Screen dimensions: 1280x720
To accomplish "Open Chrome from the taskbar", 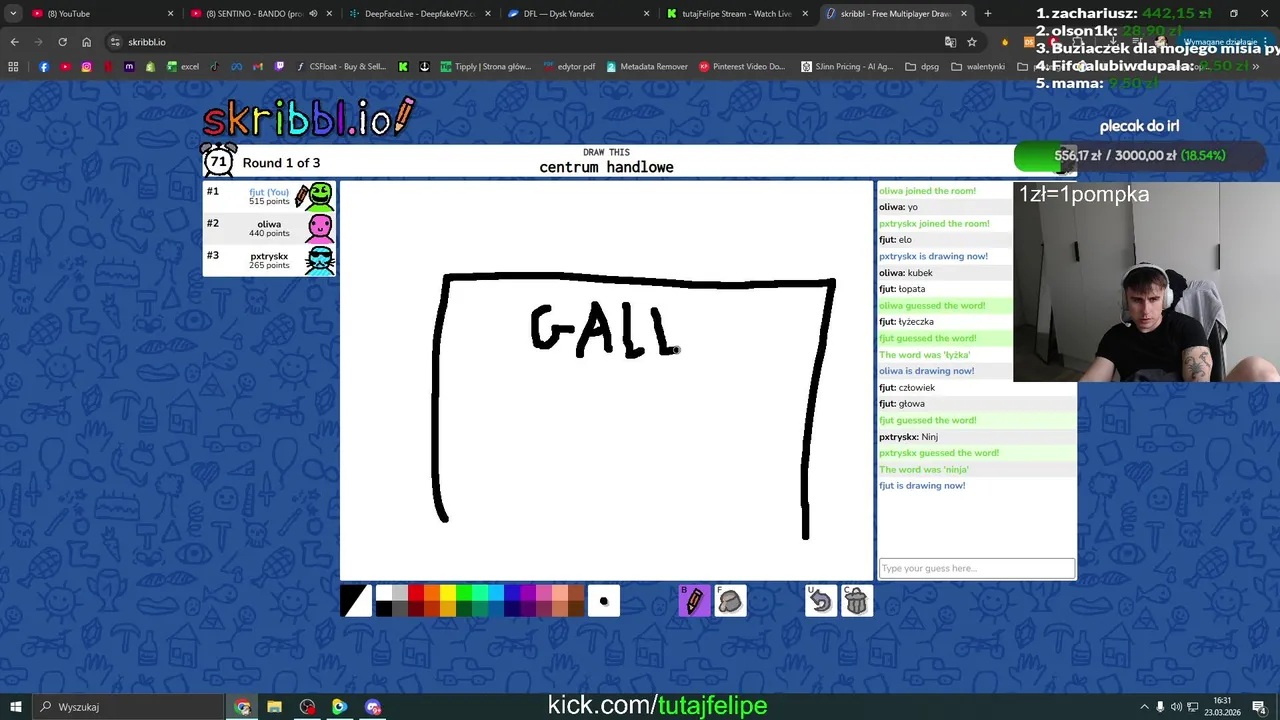I will pos(243,707).
